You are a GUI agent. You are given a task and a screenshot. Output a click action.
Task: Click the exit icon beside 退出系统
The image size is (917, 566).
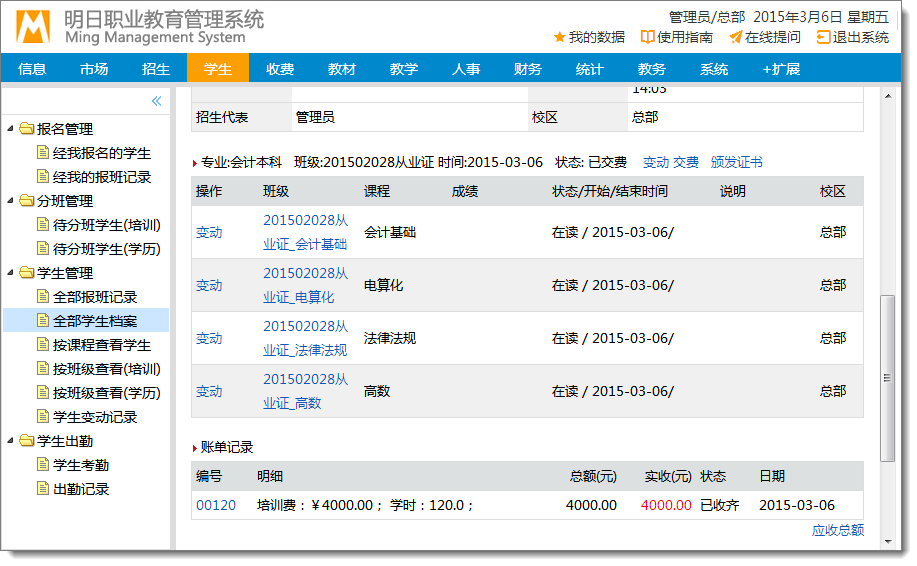823,37
